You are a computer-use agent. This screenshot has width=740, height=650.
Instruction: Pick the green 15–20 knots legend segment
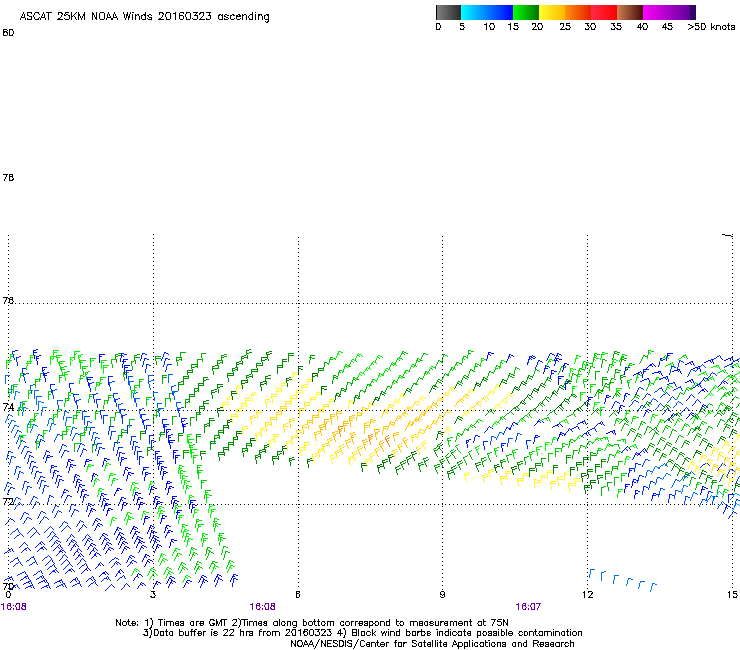[526, 12]
